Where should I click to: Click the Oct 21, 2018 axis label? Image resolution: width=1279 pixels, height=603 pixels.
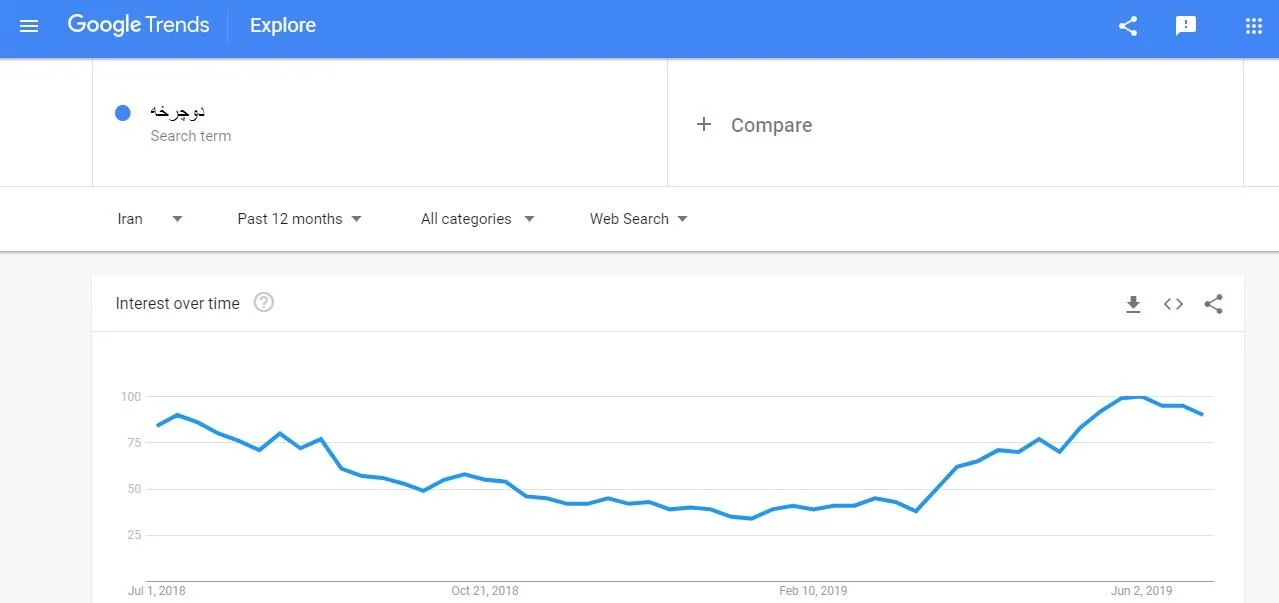tap(485, 591)
